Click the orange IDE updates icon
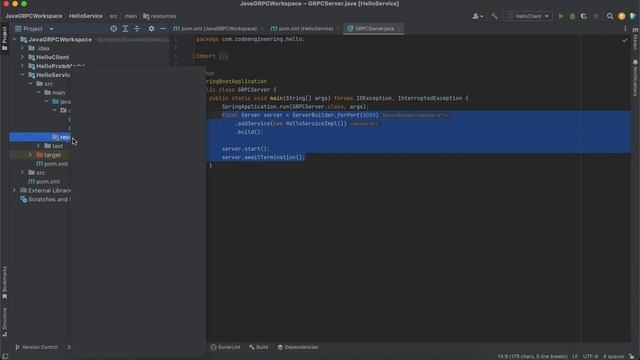Viewport: 640px width, 360px height. coord(621,16)
